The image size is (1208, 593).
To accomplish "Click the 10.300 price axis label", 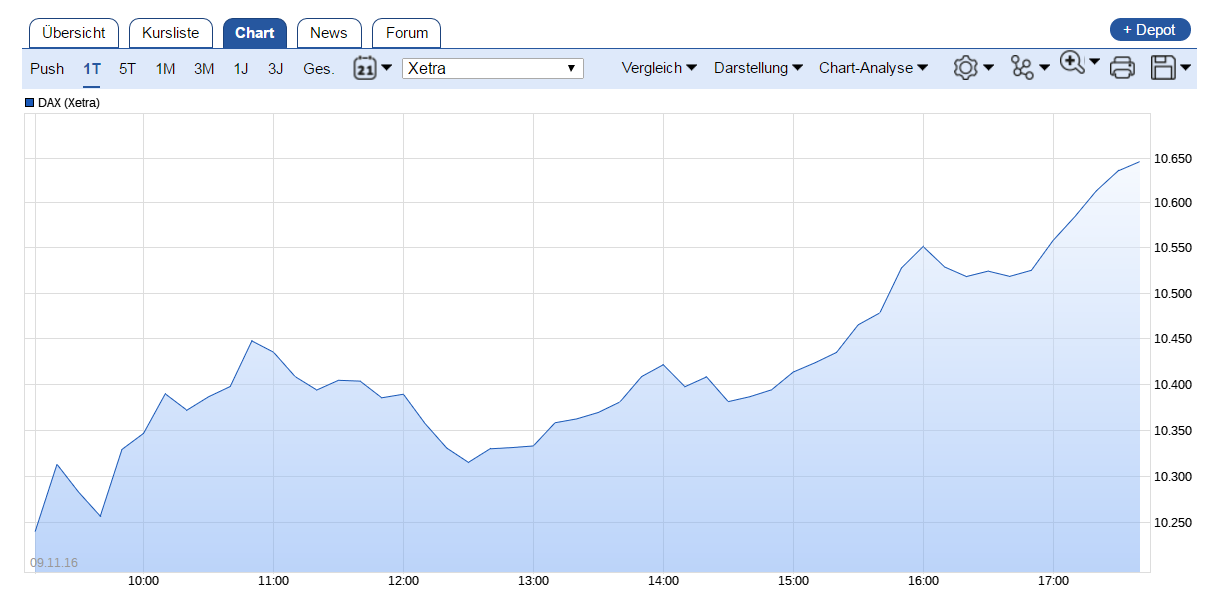I will (1173, 476).
